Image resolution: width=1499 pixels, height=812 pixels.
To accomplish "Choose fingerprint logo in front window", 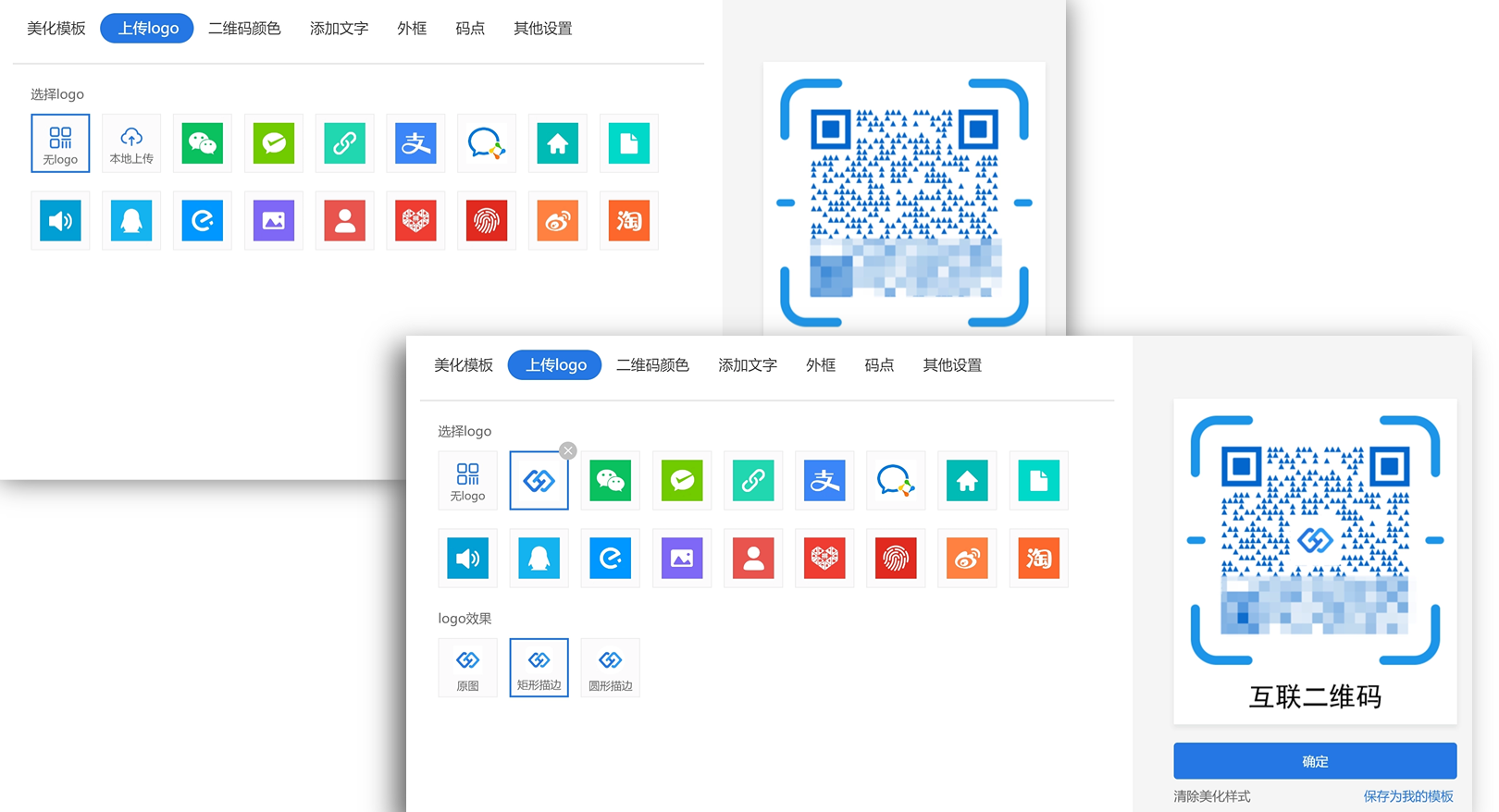I will click(x=896, y=559).
